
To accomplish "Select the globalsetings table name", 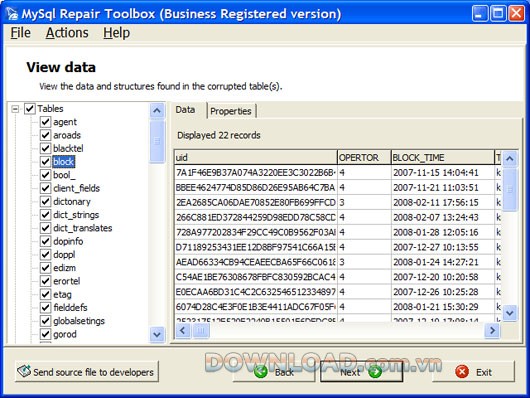I will [x=79, y=321].
